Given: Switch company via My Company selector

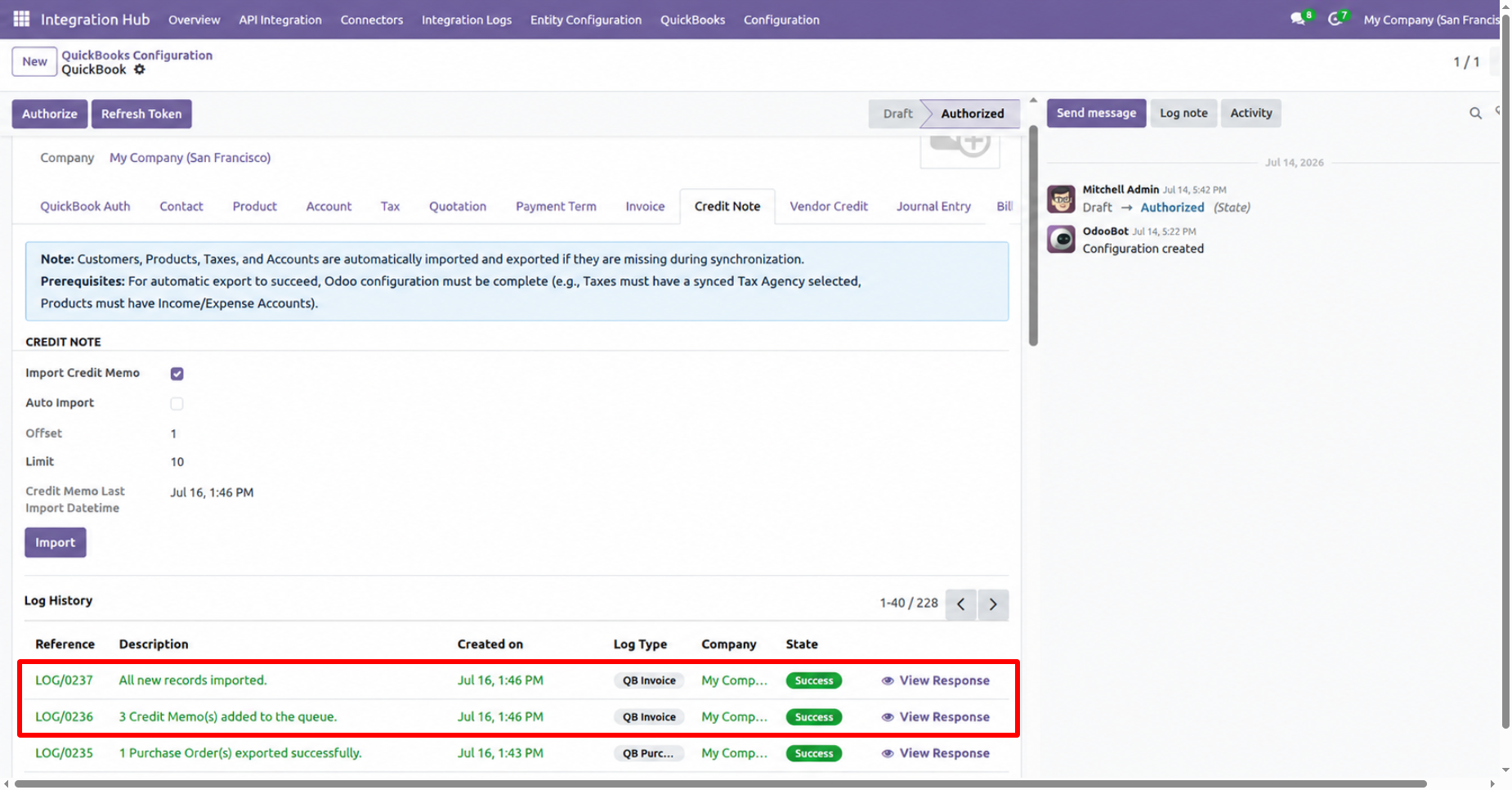Looking at the screenshot, I should click(1431, 20).
